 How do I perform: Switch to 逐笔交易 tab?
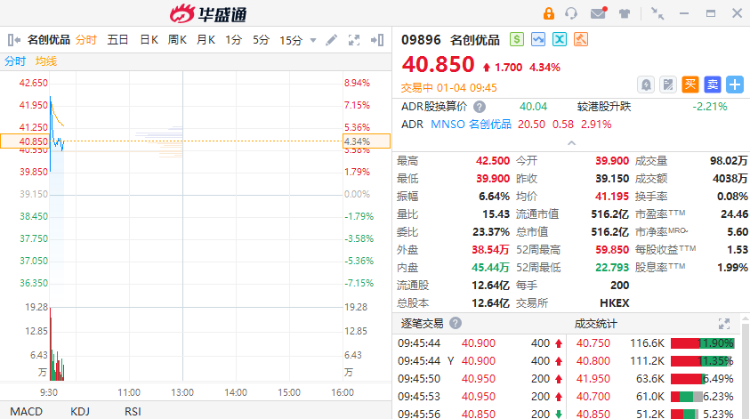[x=422, y=323]
